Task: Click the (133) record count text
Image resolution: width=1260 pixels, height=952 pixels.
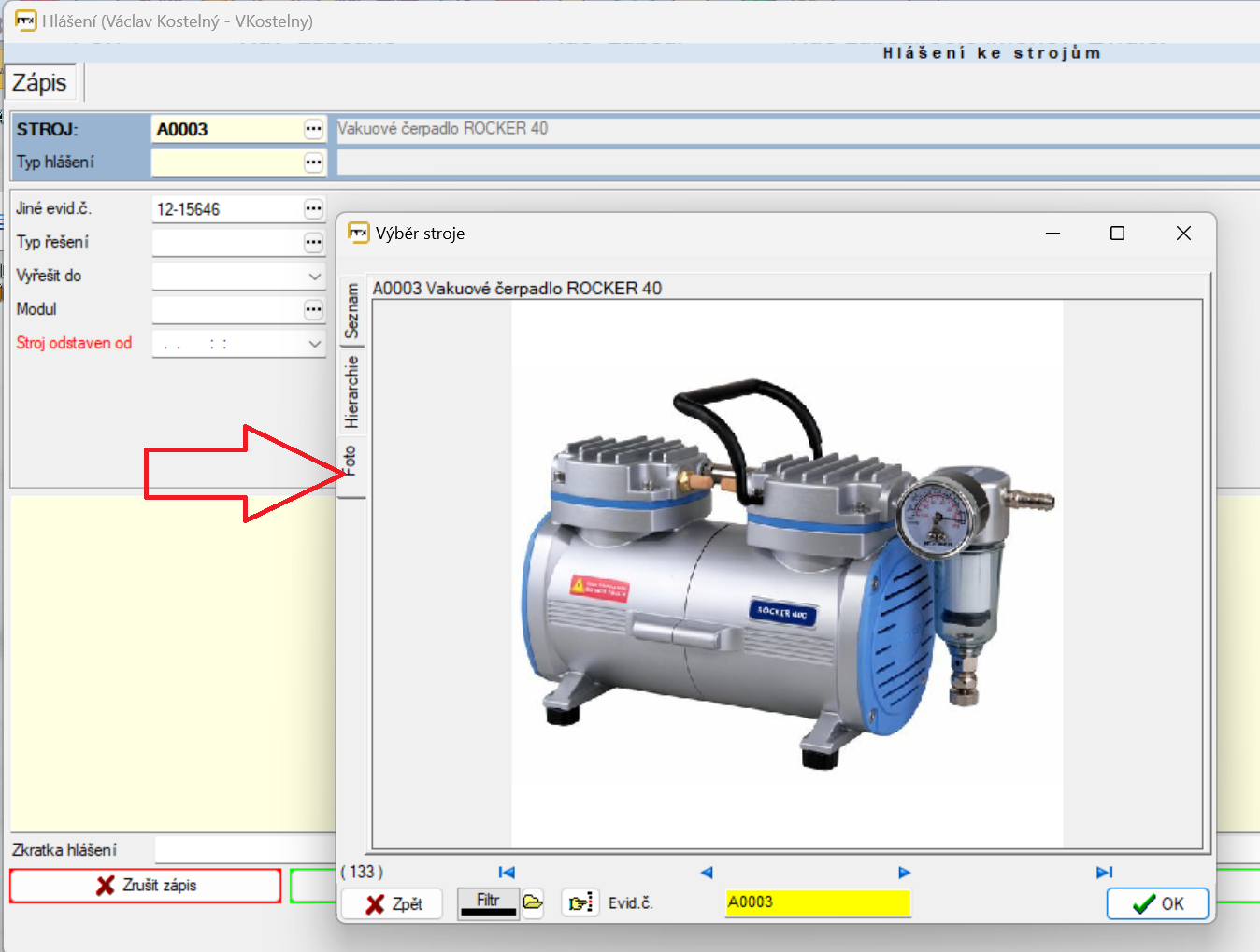Action: click(362, 872)
